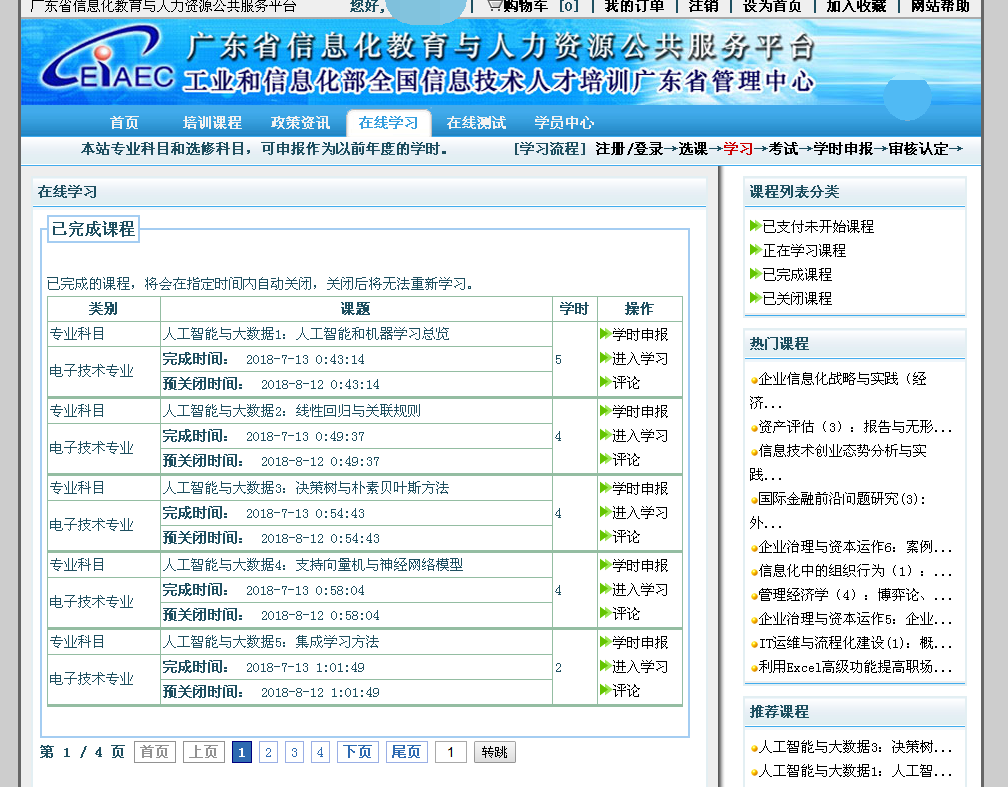This screenshot has width=1008, height=787.
Task: Click the page number input field
Action: [450, 752]
